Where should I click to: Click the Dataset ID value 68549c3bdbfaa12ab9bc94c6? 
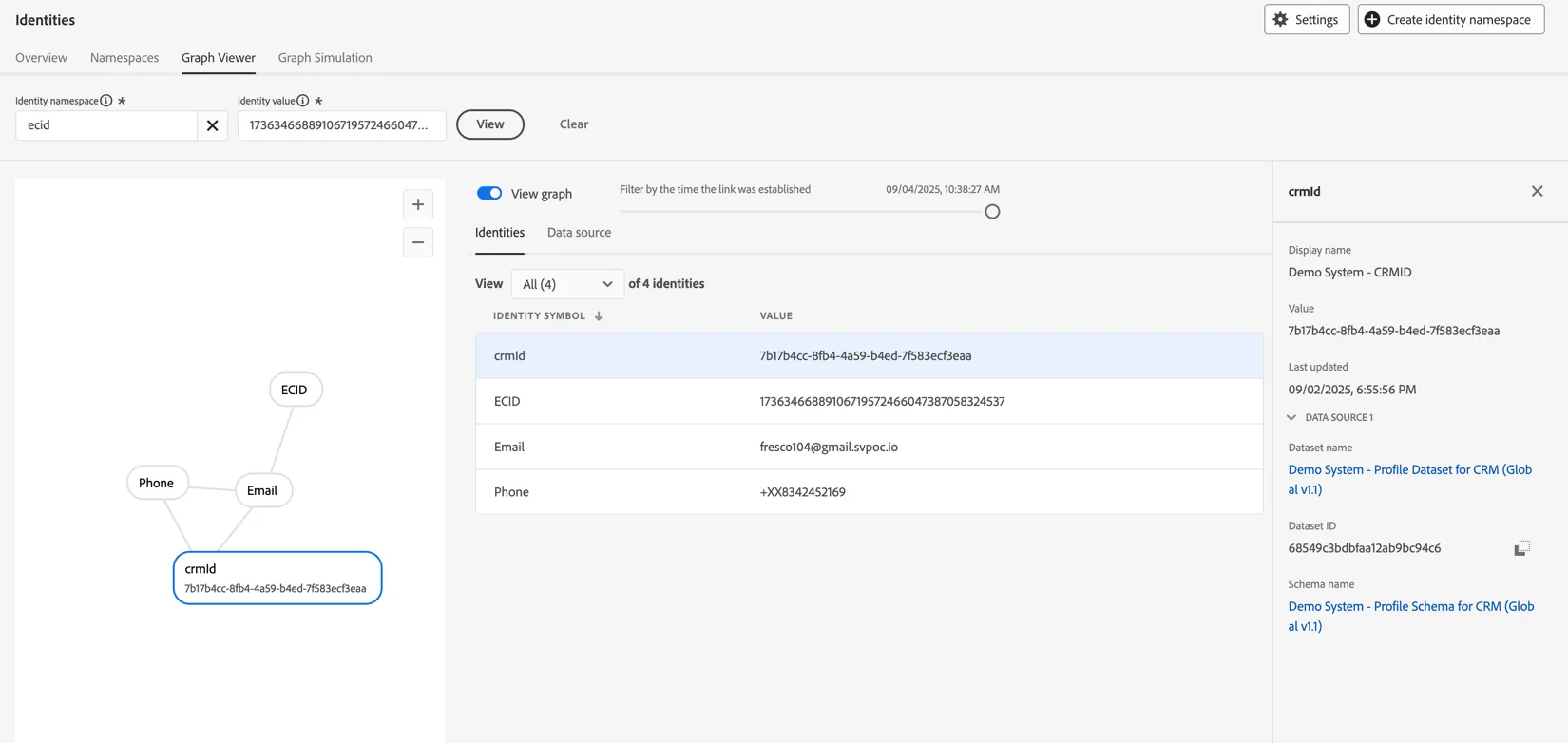pyautogui.click(x=1364, y=548)
